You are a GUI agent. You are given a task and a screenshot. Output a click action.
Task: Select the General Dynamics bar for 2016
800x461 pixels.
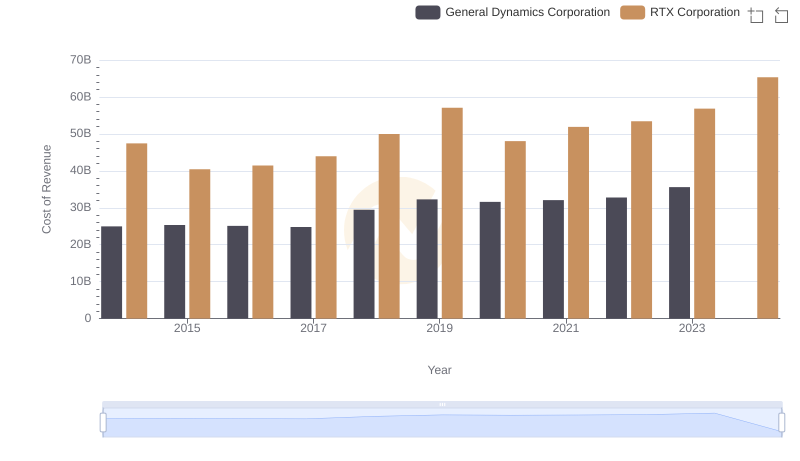click(238, 272)
